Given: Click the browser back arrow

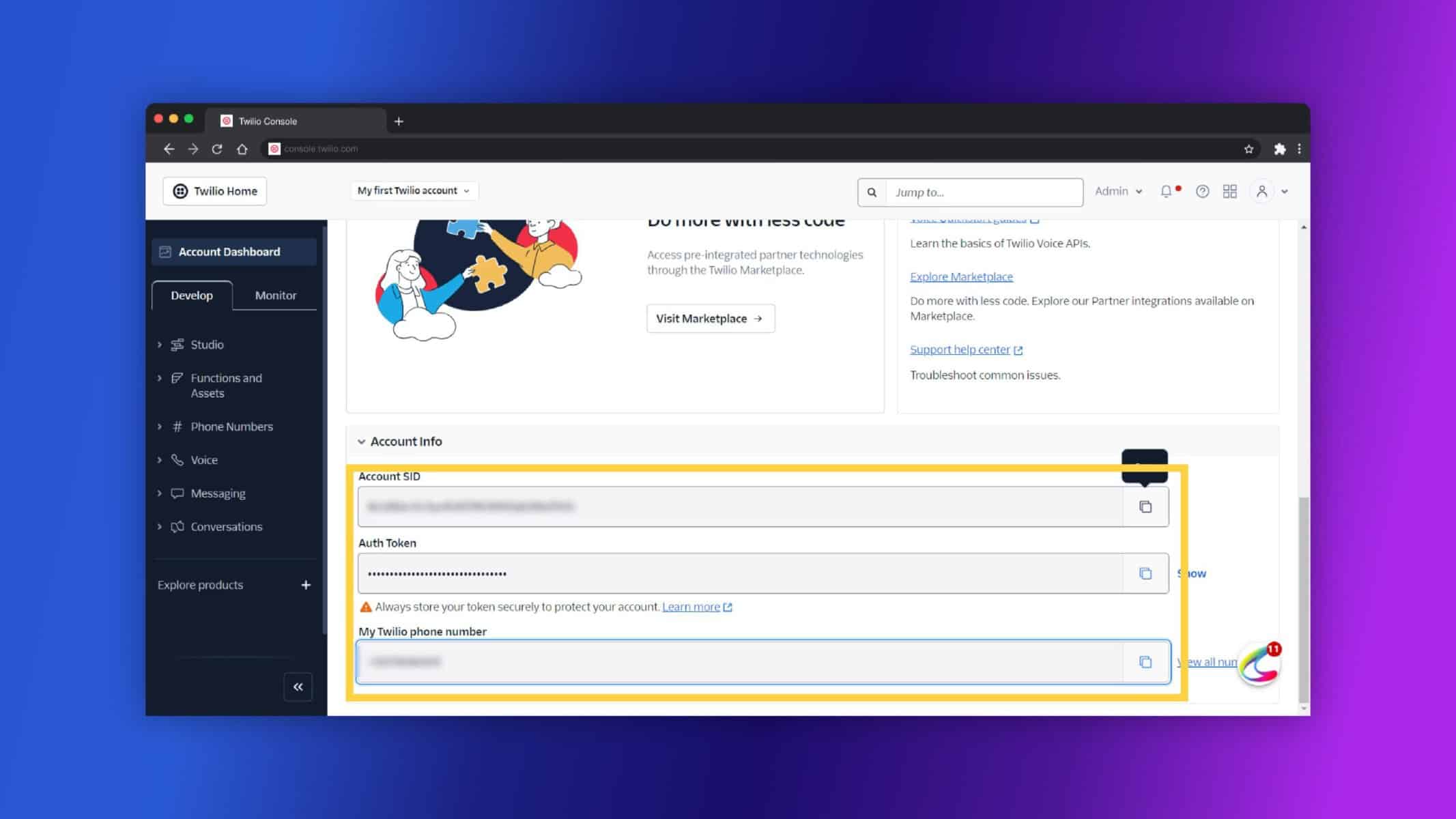Looking at the screenshot, I should point(169,149).
